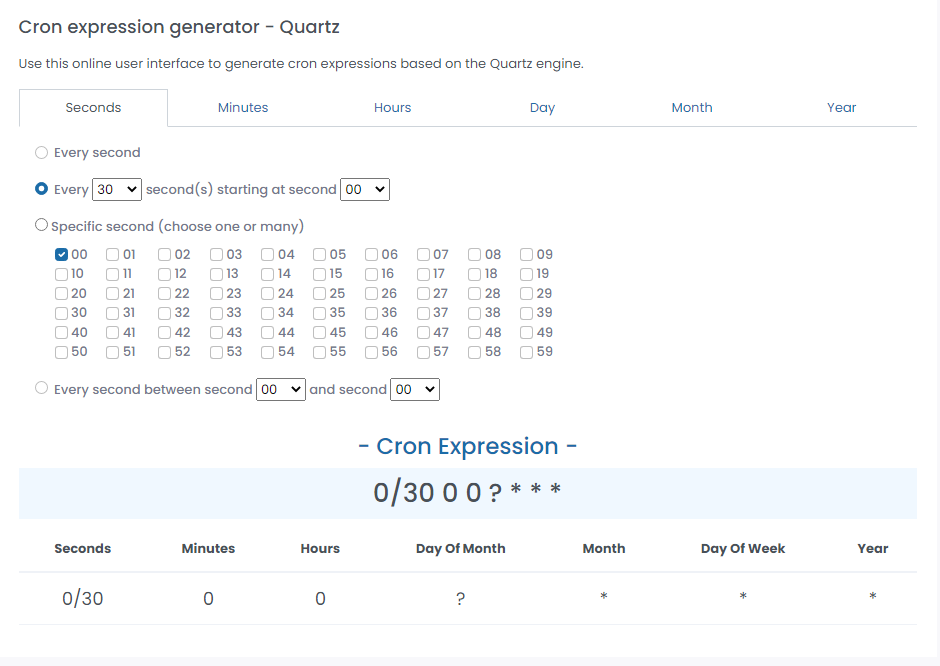The image size is (940, 666).
Task: Check the 15 second checkbox
Action: pyautogui.click(x=320, y=274)
